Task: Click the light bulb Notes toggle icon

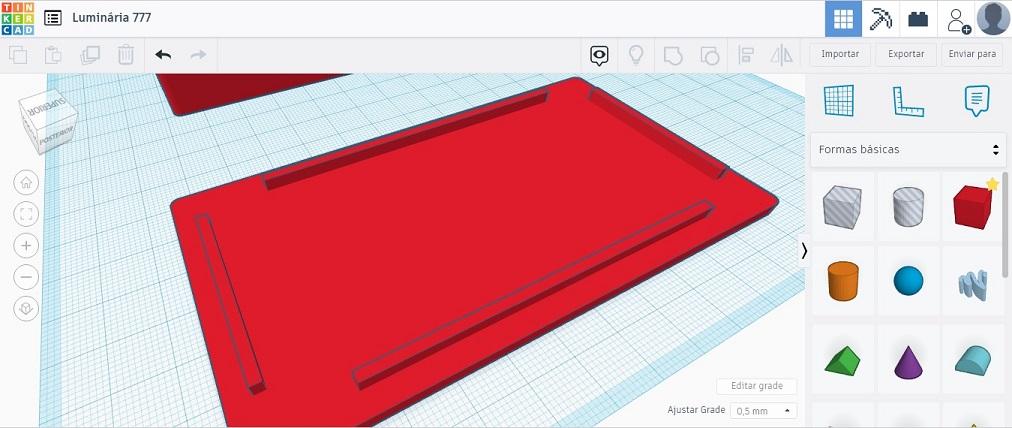Action: [636, 56]
